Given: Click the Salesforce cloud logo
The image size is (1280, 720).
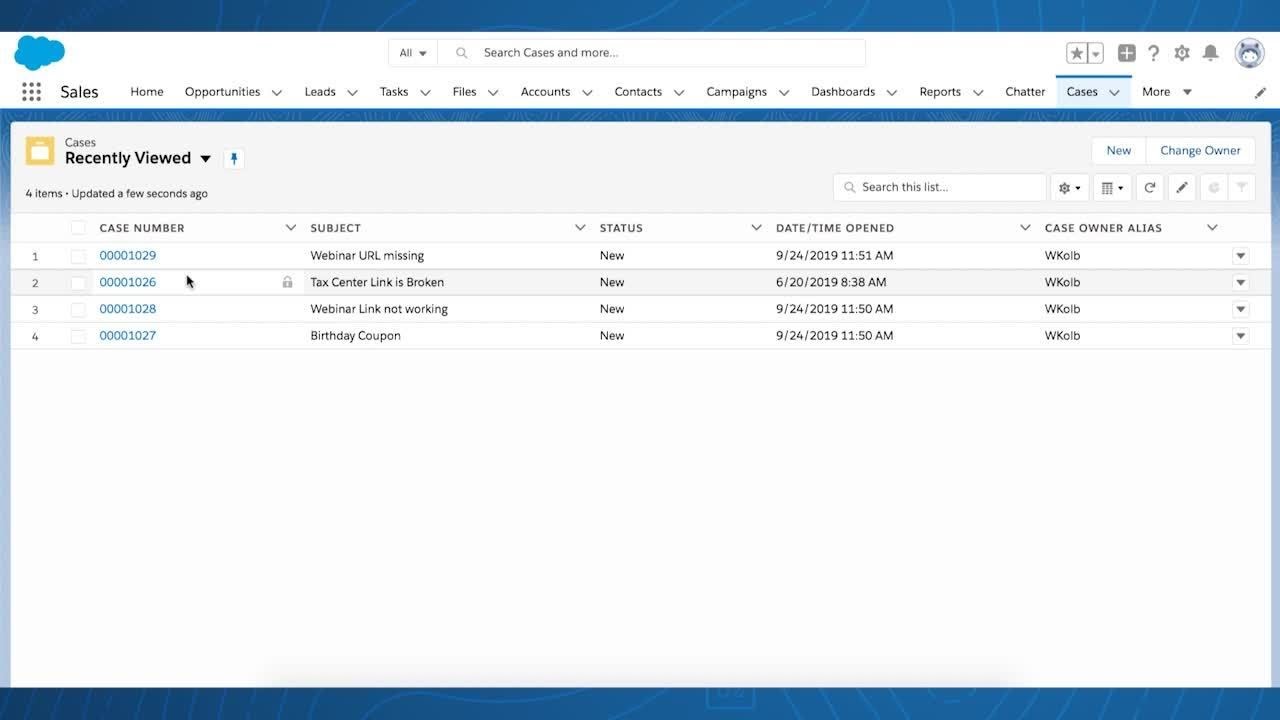Looking at the screenshot, I should point(40,52).
